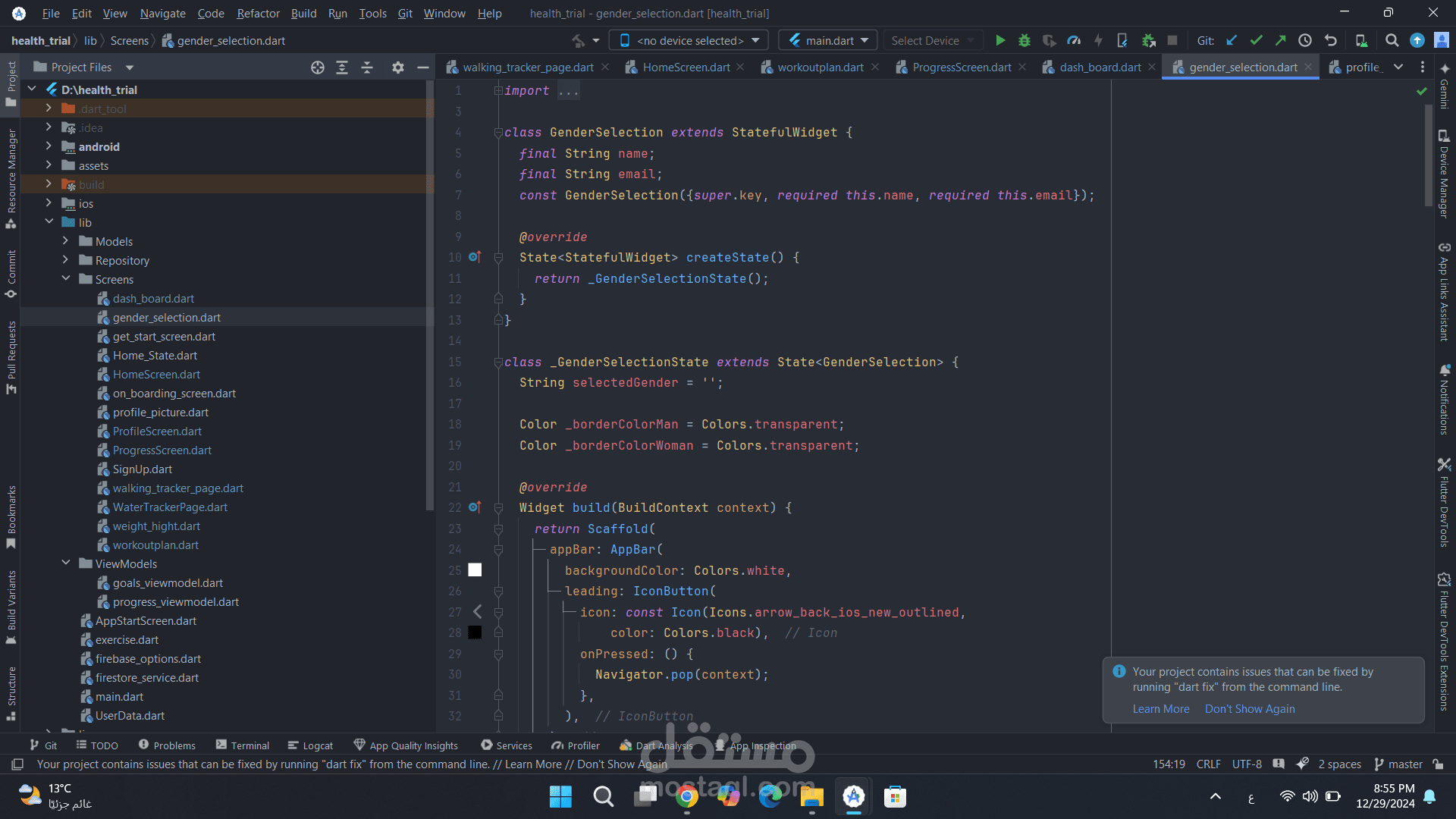Image resolution: width=1456 pixels, height=819 pixels.
Task: Click Don't Show Again in notification
Action: click(x=1249, y=709)
